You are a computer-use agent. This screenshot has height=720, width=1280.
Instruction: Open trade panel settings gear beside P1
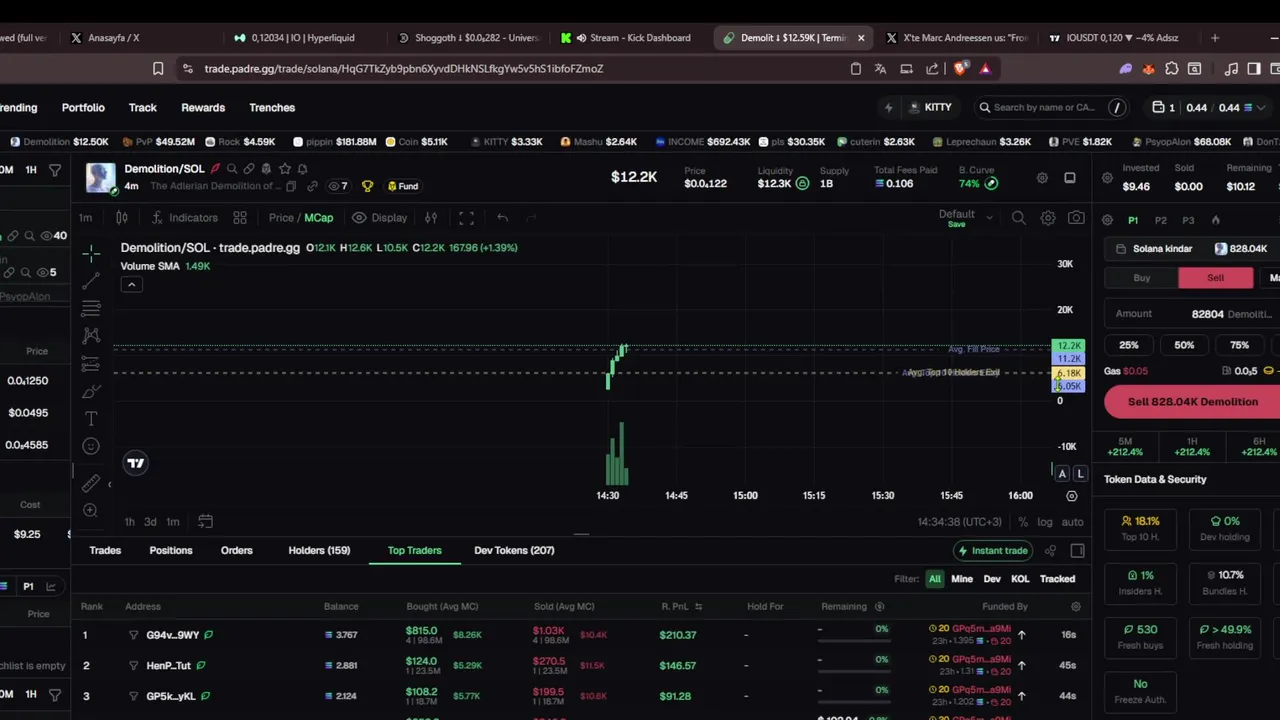tap(1107, 220)
